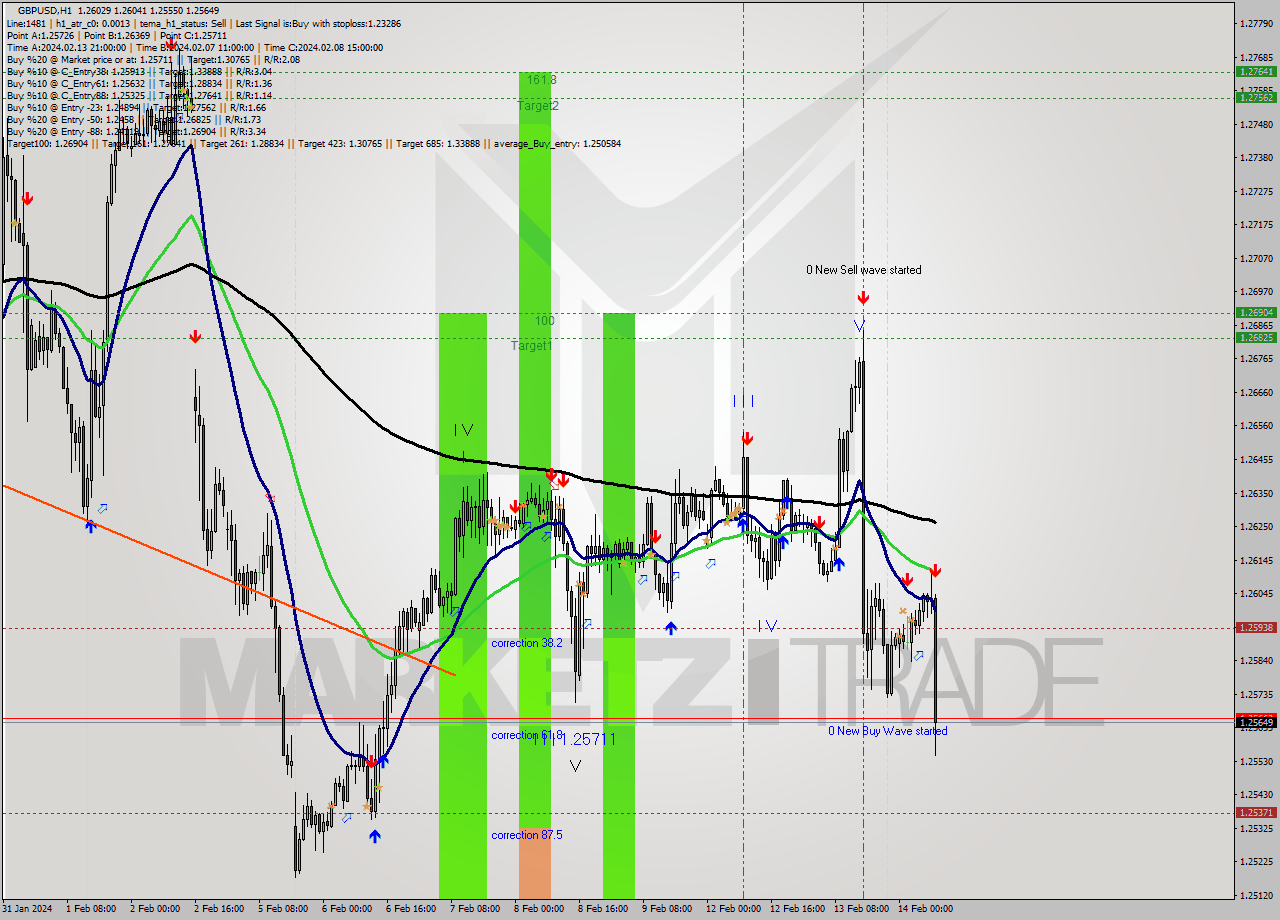1280x920 pixels.
Task: Click the Target2 label
Action: pos(538,105)
